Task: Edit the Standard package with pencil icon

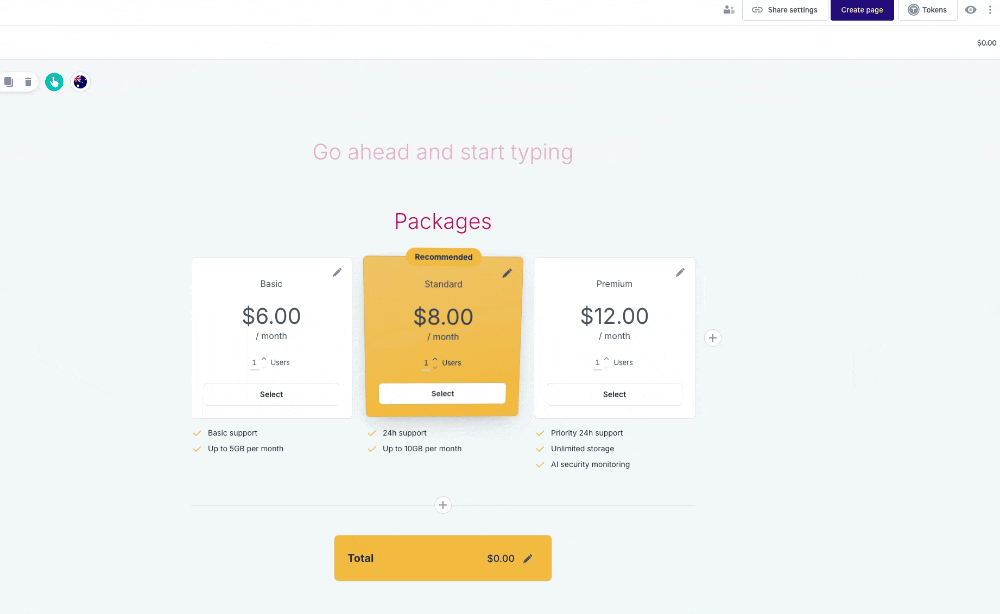Action: [x=507, y=273]
